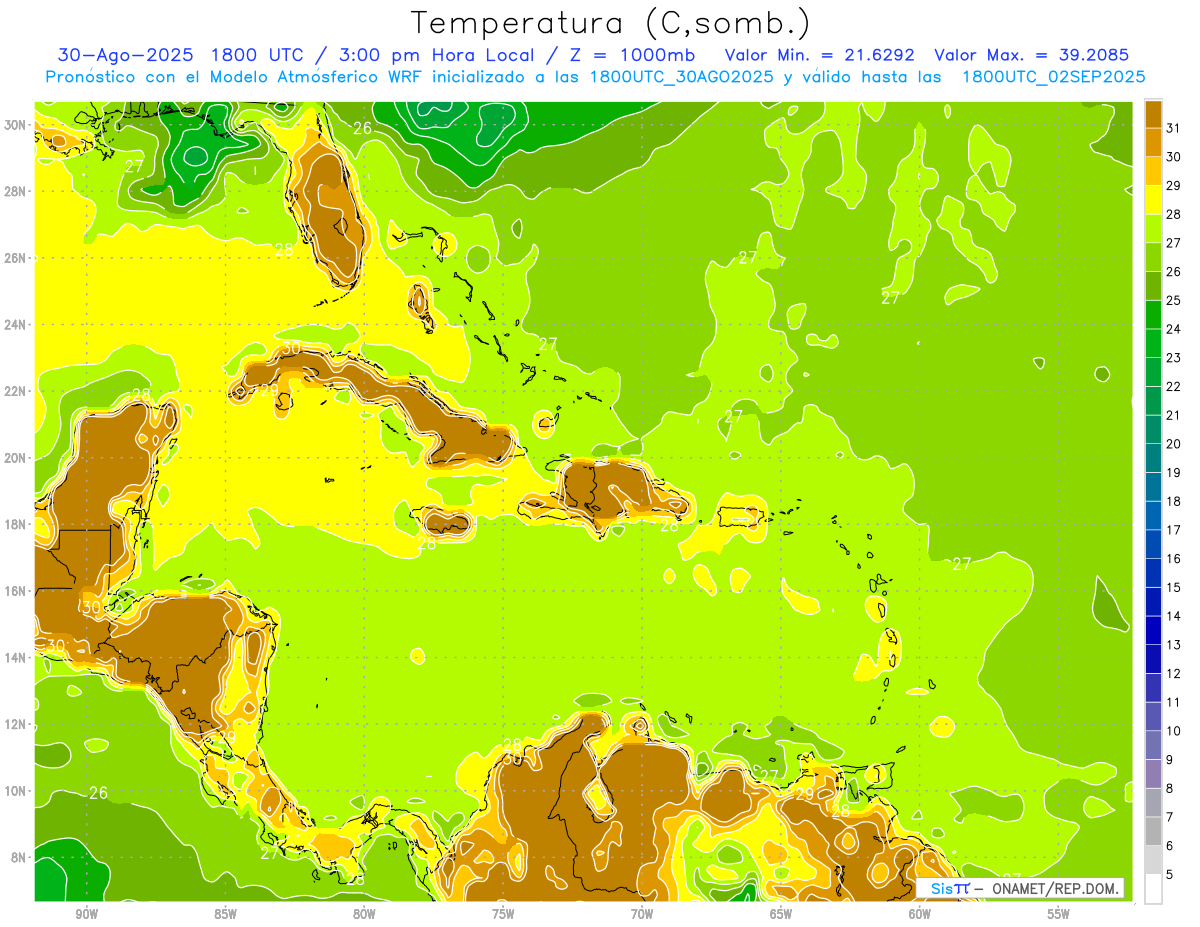Click the init timestamp "1800UTC_30AGO2025"
Screen dimensions: 1200x927
(x=684, y=77)
